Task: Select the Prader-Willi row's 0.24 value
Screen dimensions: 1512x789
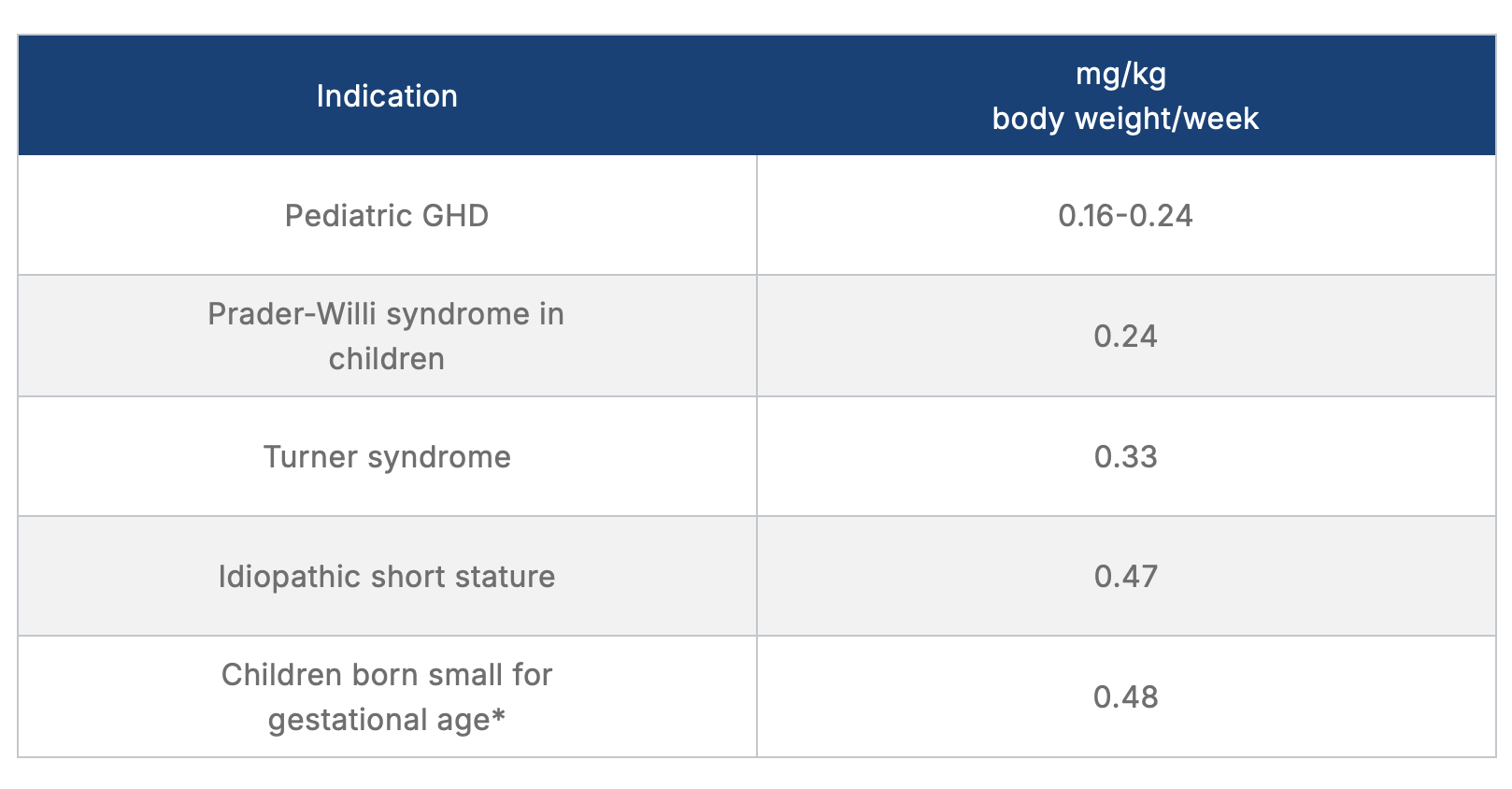Action: click(x=1125, y=337)
